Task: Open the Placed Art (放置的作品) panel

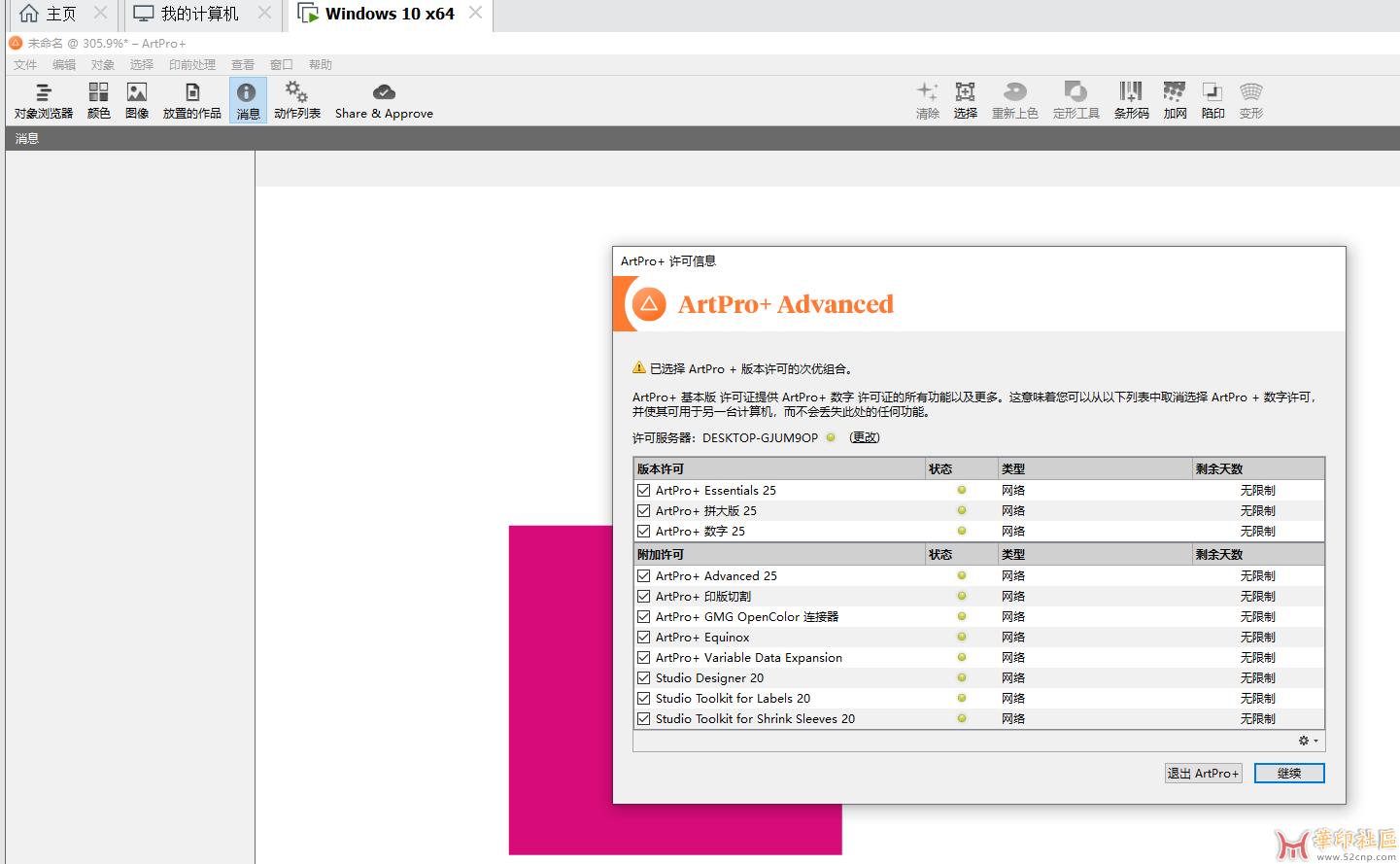Action: 192,101
